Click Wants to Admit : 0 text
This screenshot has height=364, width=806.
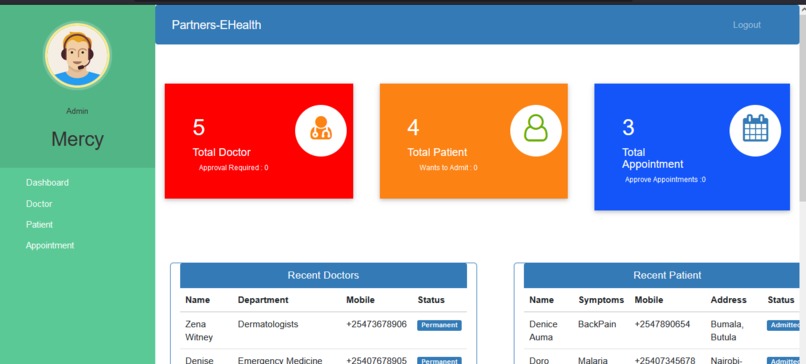pyautogui.click(x=448, y=168)
